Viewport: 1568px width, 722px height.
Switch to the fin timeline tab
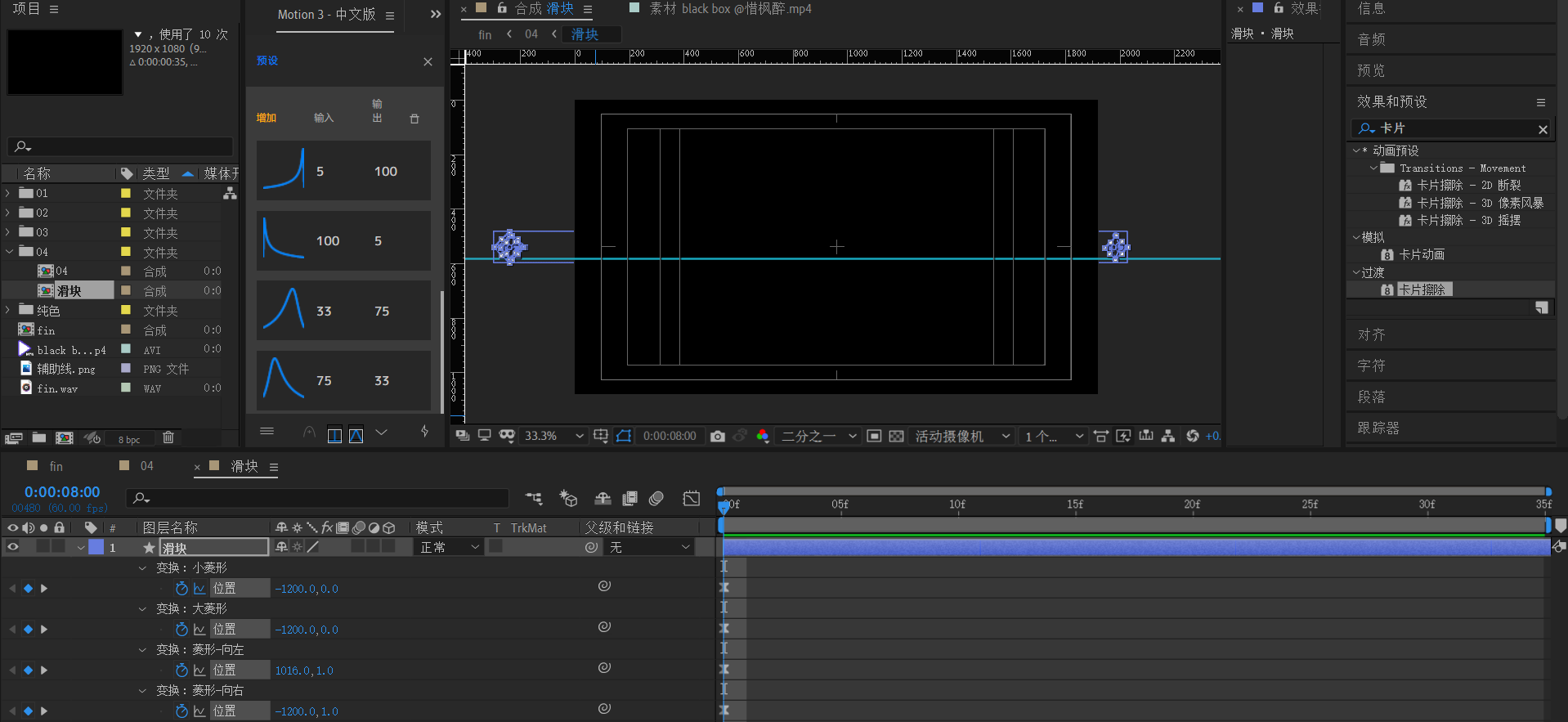click(x=56, y=466)
